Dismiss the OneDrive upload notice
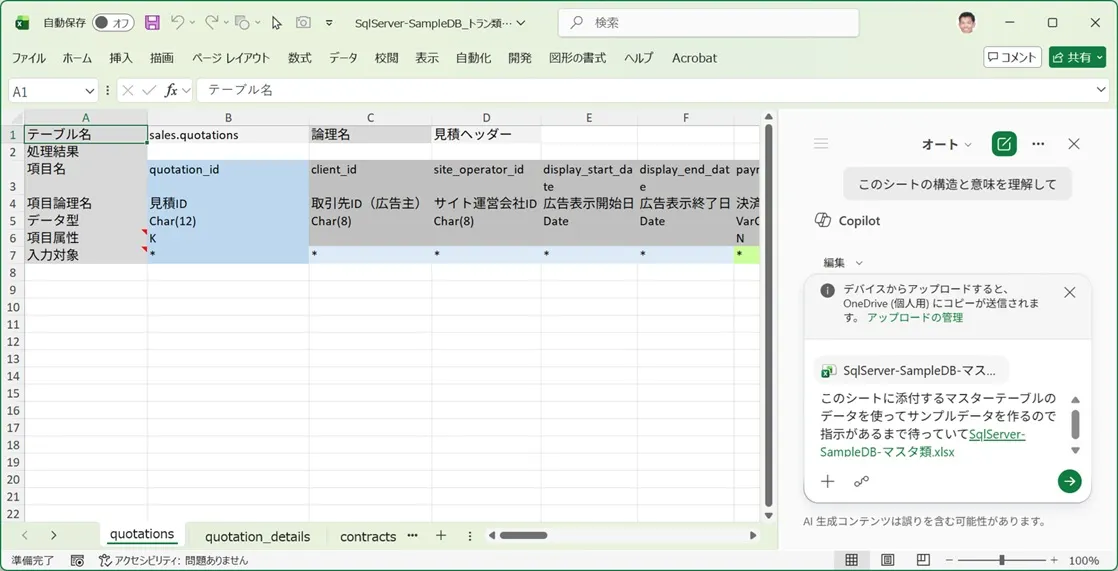1118x571 pixels. point(1070,292)
